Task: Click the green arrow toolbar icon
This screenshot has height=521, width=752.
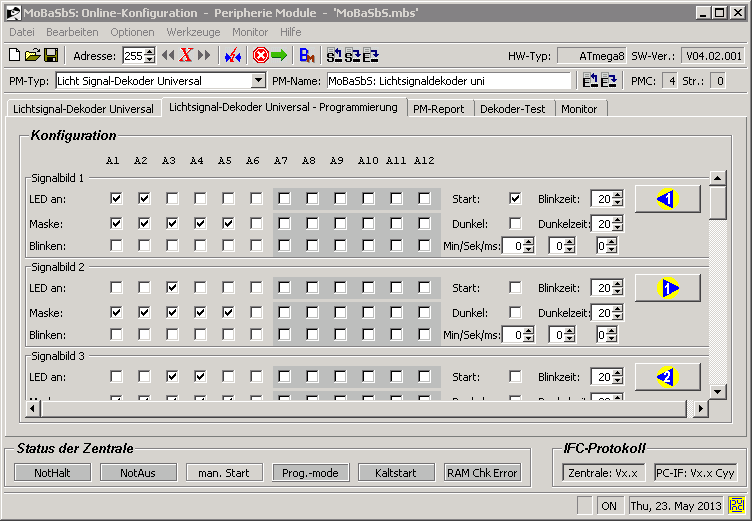Action: tap(279, 56)
